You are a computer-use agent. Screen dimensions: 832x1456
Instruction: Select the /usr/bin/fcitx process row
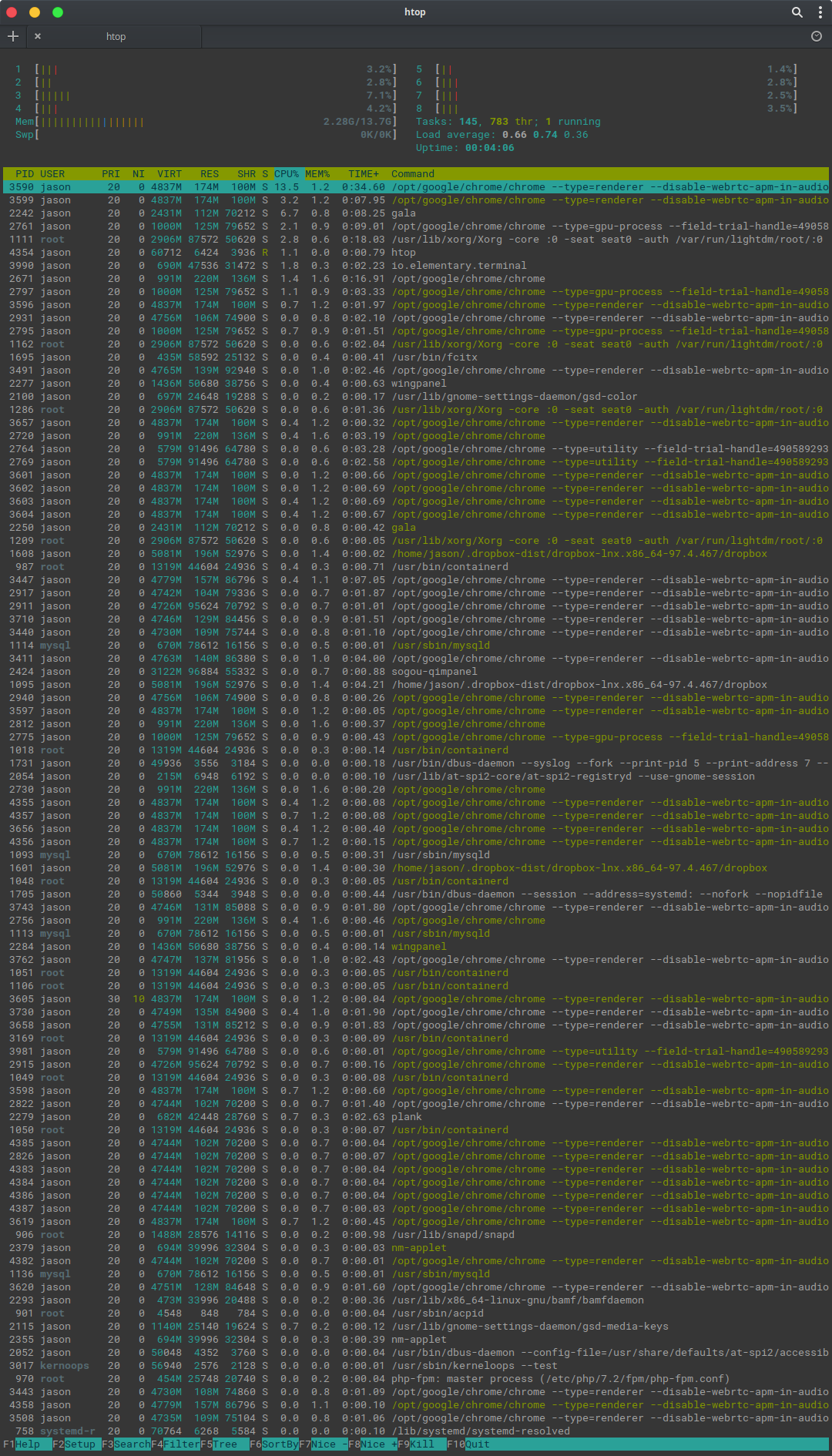[416, 357]
